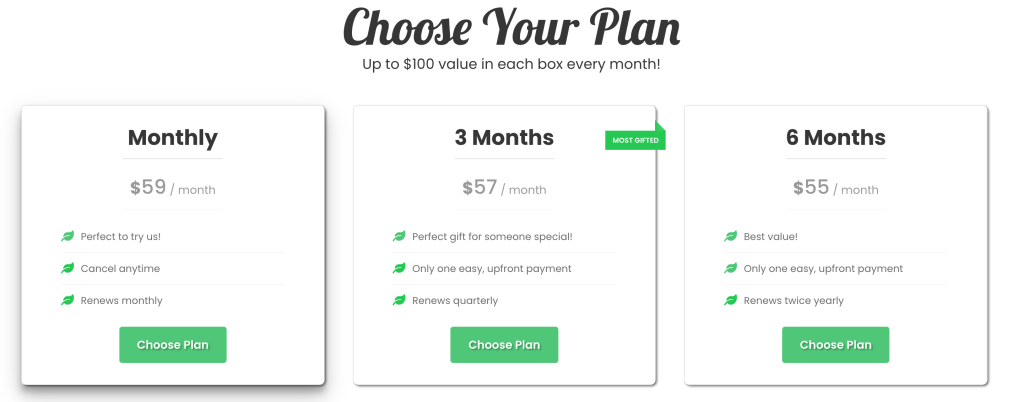
Task: Click leaf icon beside 'Renews twice yearly'
Action: point(731,301)
